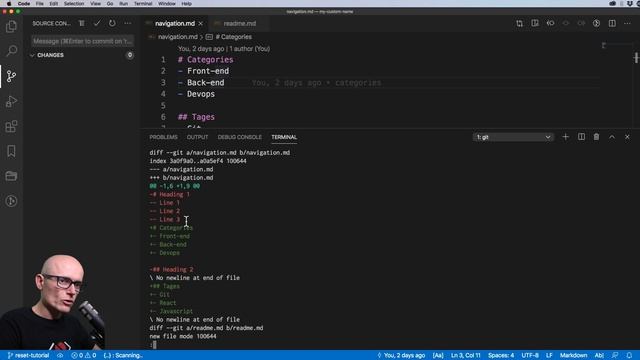Click the '- Front-end' line in editor
640x360 pixels.
(x=203, y=71)
